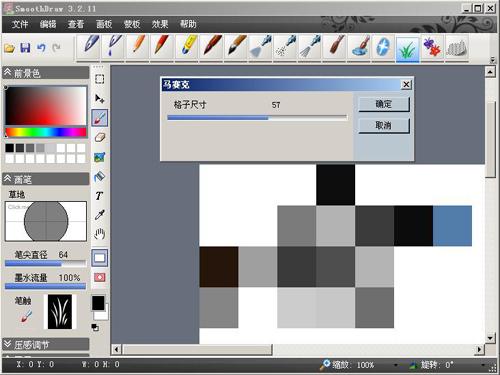
Task: Open the 文件 menu
Action: [20, 24]
